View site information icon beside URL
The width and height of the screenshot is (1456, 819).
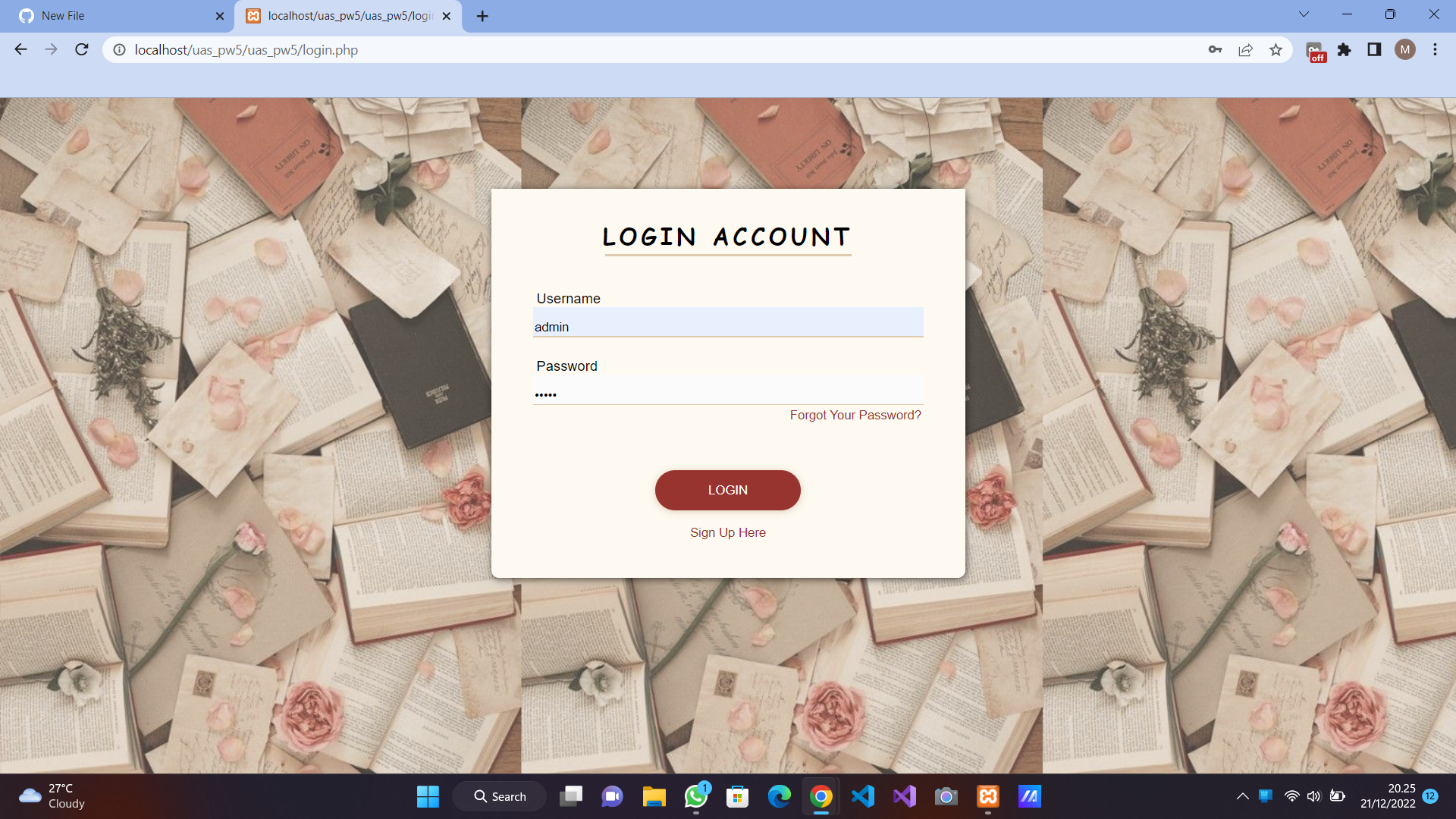119,50
